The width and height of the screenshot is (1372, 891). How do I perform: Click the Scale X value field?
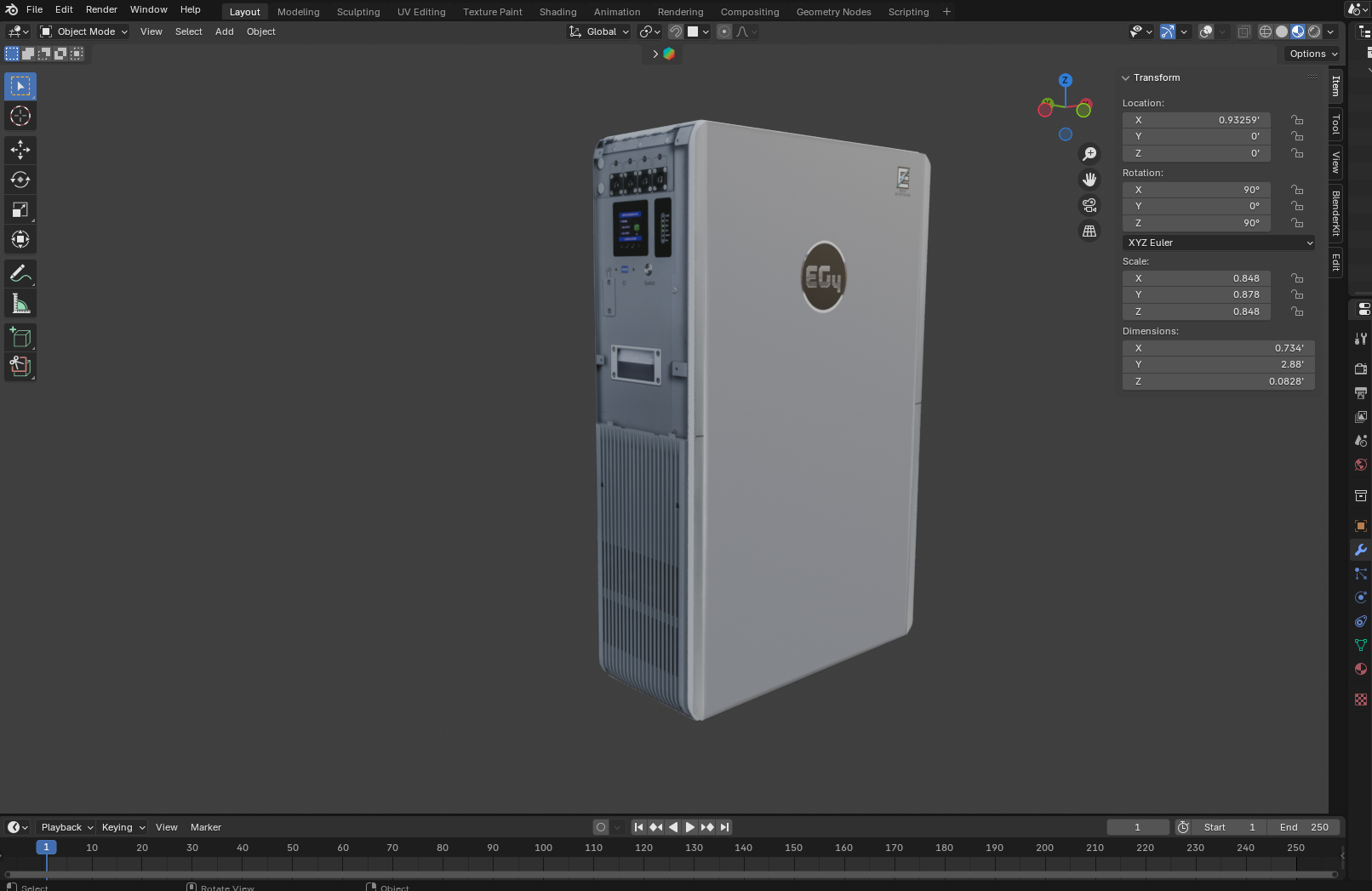point(1197,278)
